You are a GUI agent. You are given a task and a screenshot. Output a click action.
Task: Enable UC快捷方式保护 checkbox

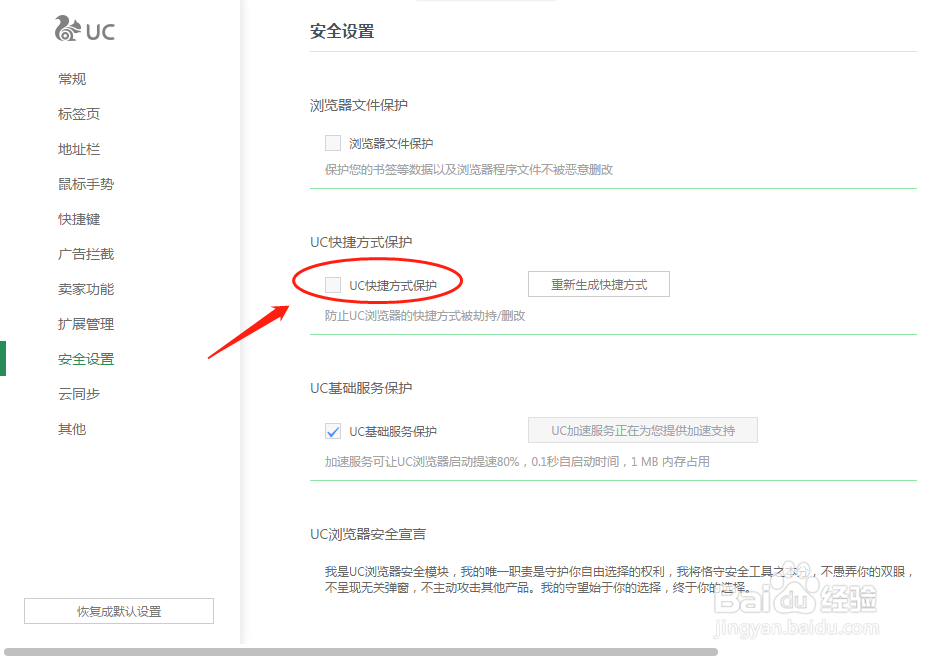tap(333, 285)
